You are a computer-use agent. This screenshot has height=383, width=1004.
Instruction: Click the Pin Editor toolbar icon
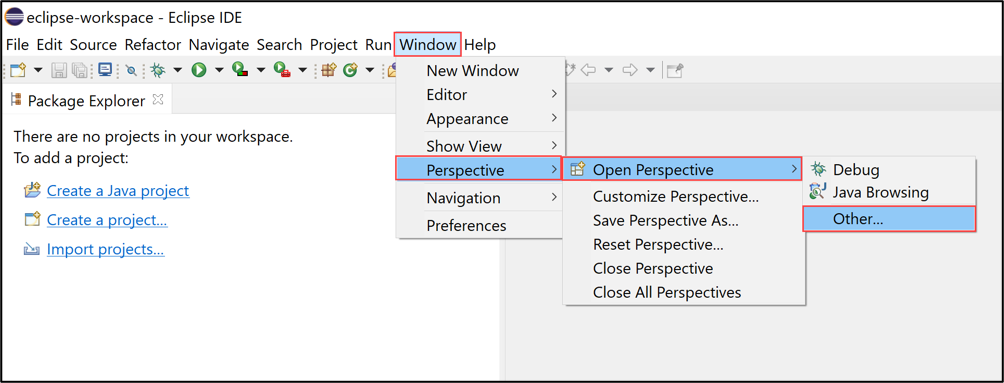pos(675,70)
